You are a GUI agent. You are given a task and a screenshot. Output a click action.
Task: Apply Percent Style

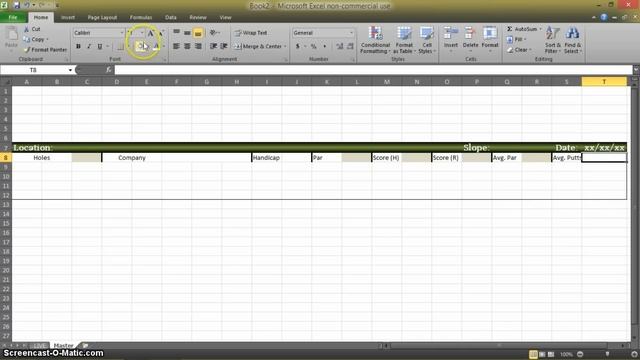pos(313,47)
